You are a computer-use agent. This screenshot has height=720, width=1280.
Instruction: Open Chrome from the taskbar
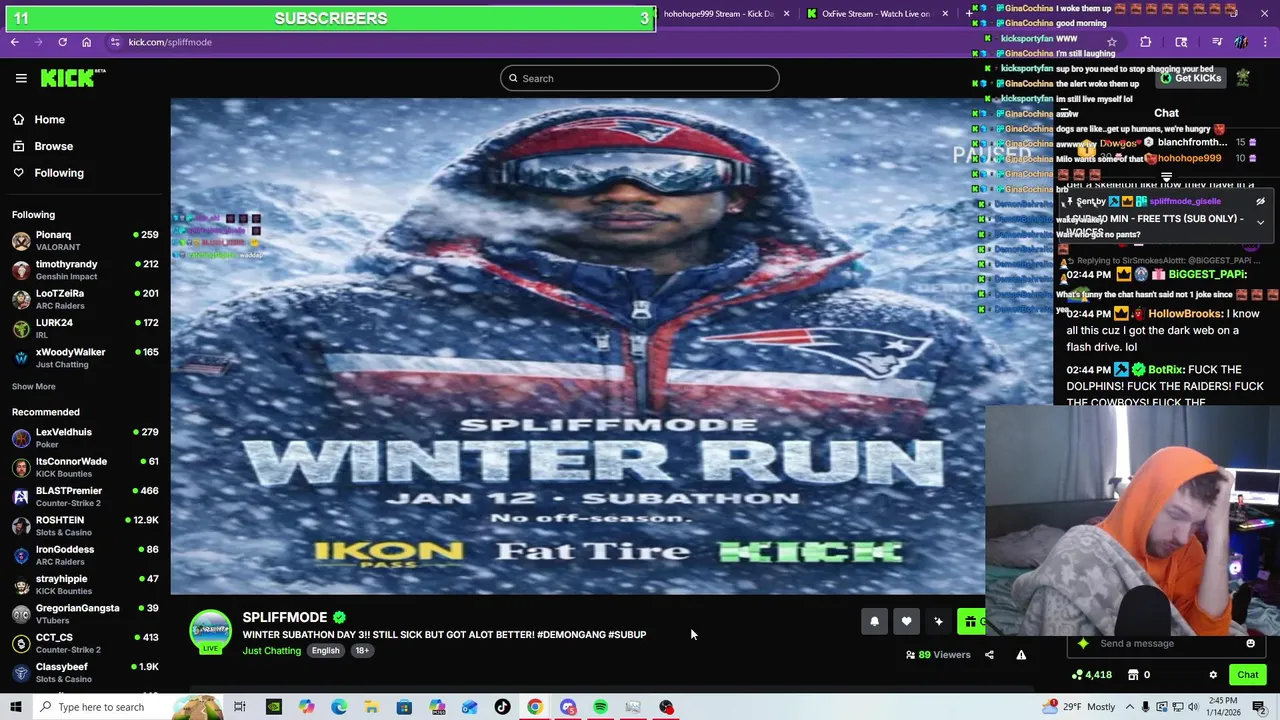click(x=535, y=707)
